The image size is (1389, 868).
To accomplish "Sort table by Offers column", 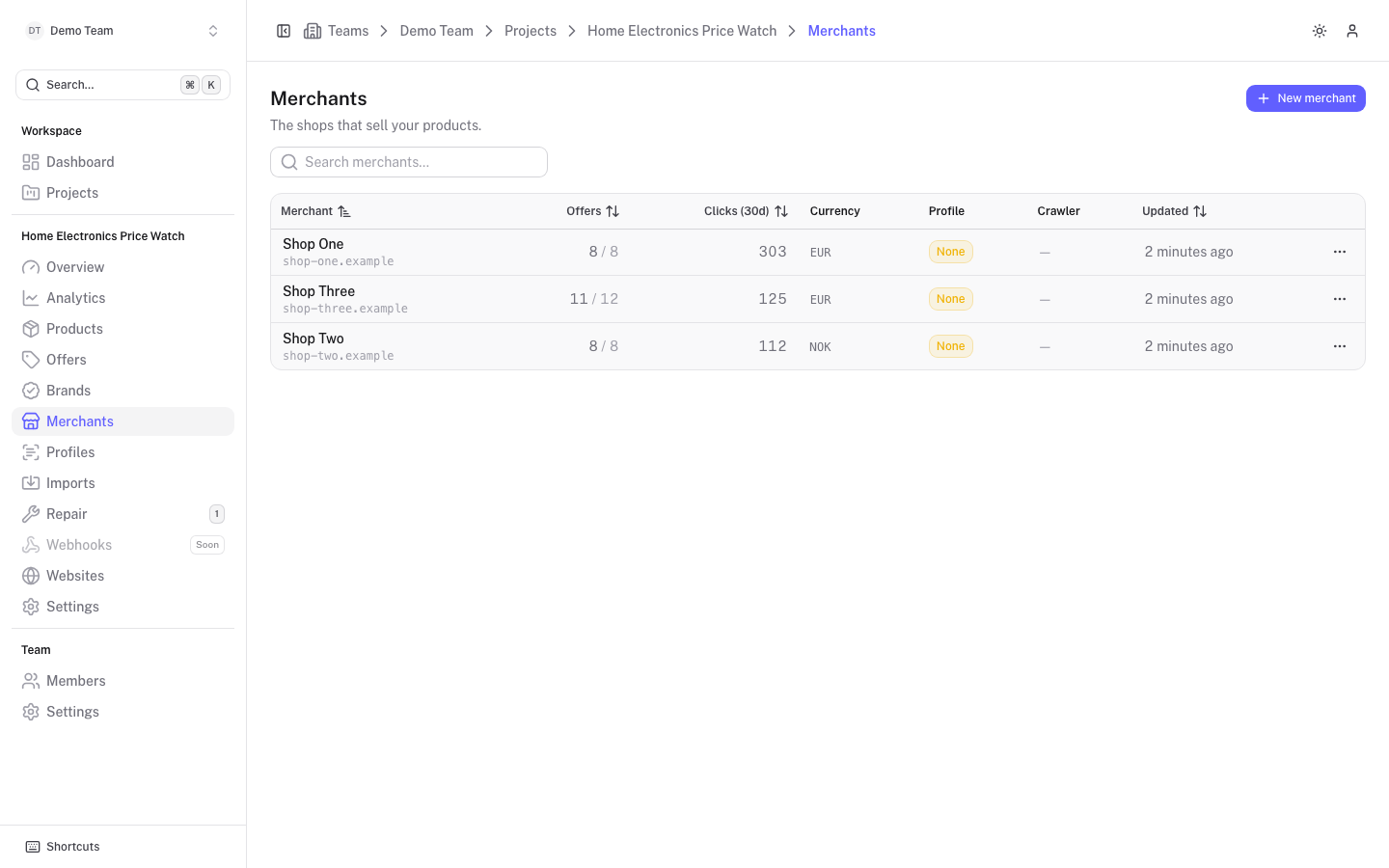I will click(x=592, y=211).
